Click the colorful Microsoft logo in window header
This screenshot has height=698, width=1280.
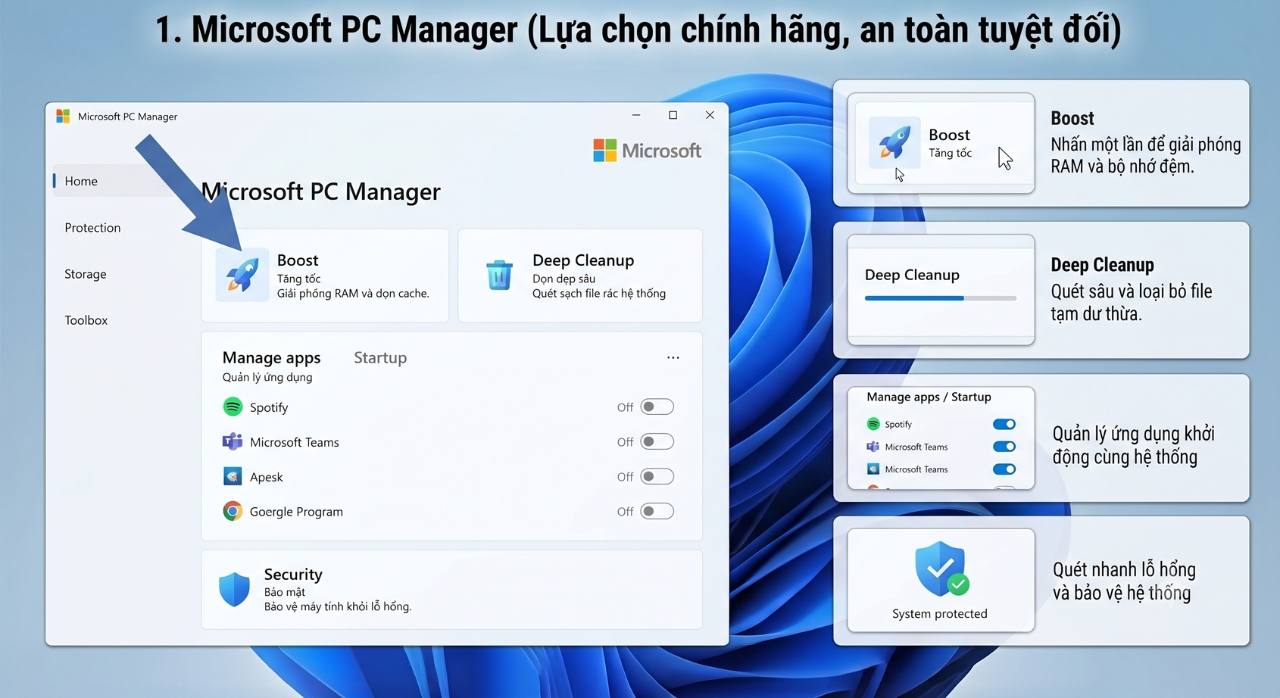[605, 150]
